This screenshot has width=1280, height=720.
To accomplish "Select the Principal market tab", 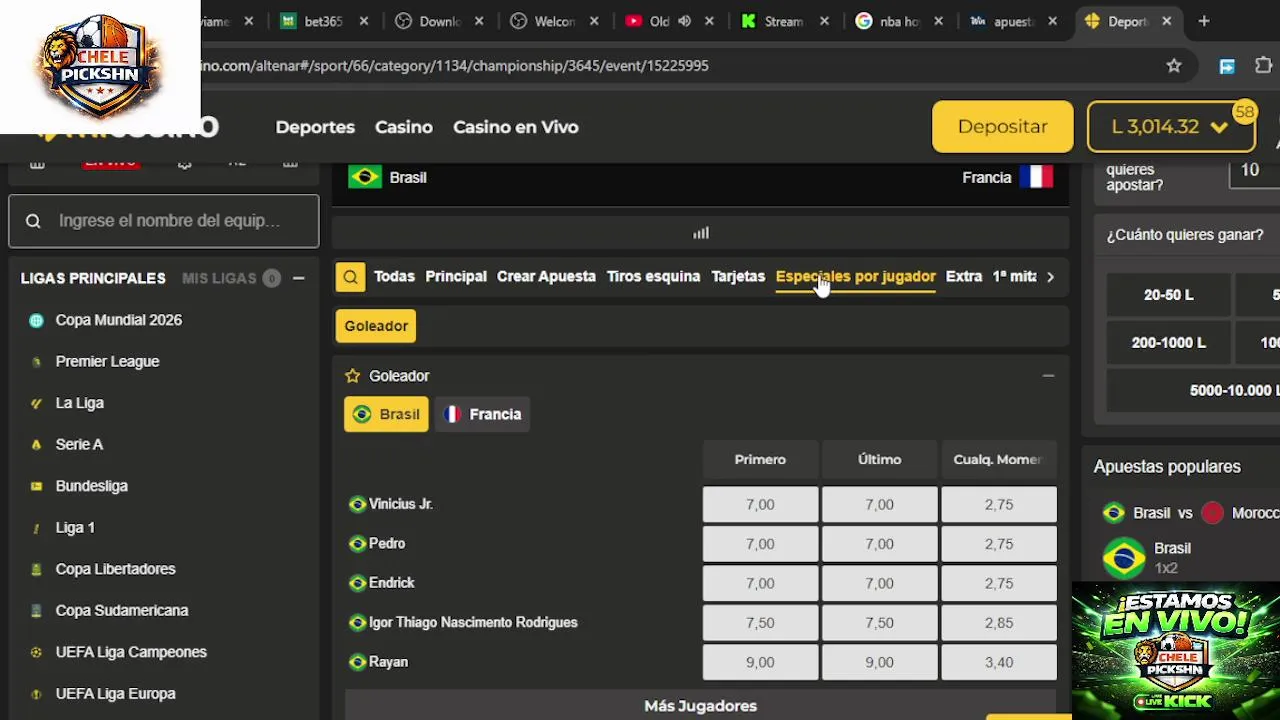I will [x=456, y=277].
